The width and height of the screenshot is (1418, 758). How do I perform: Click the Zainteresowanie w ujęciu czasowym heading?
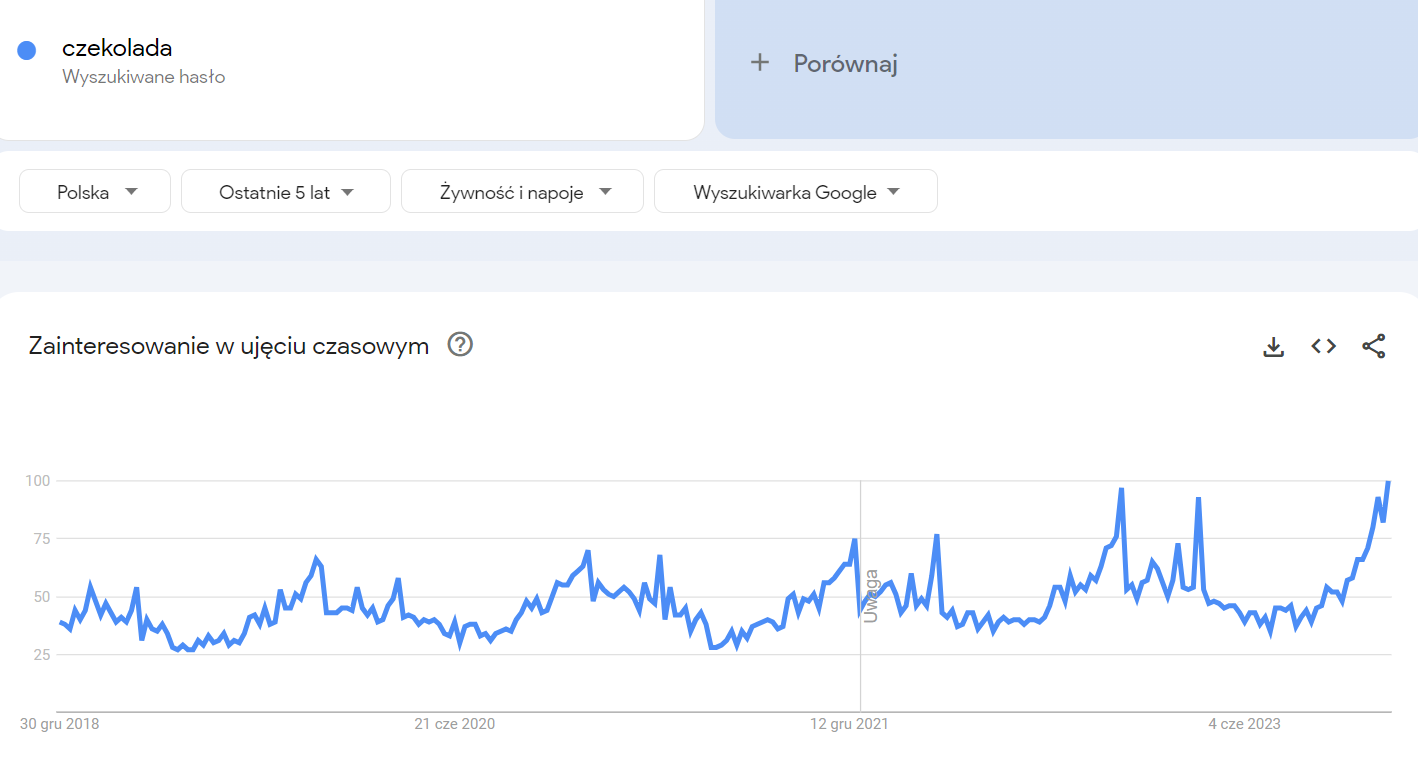[229, 346]
